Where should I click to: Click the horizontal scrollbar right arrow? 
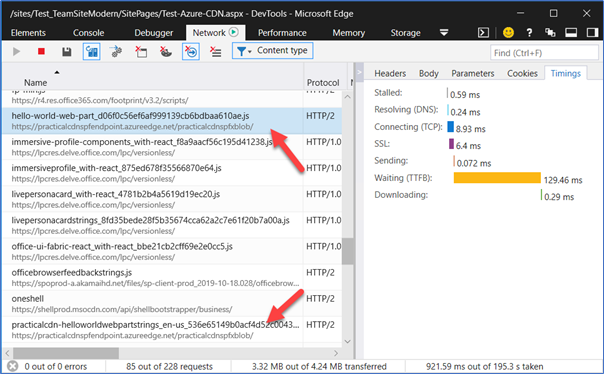[336, 353]
